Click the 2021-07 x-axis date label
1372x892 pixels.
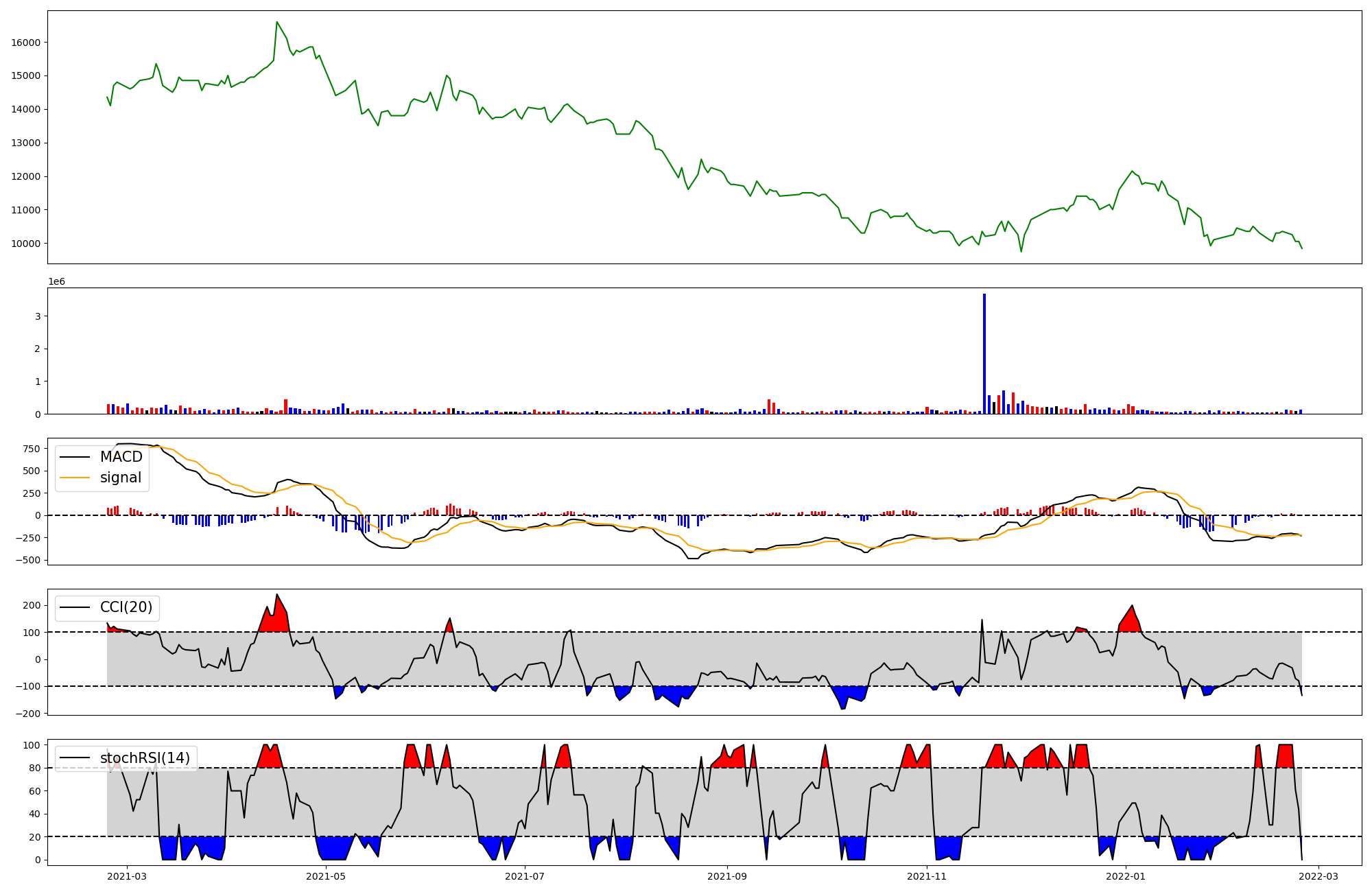tap(525, 876)
